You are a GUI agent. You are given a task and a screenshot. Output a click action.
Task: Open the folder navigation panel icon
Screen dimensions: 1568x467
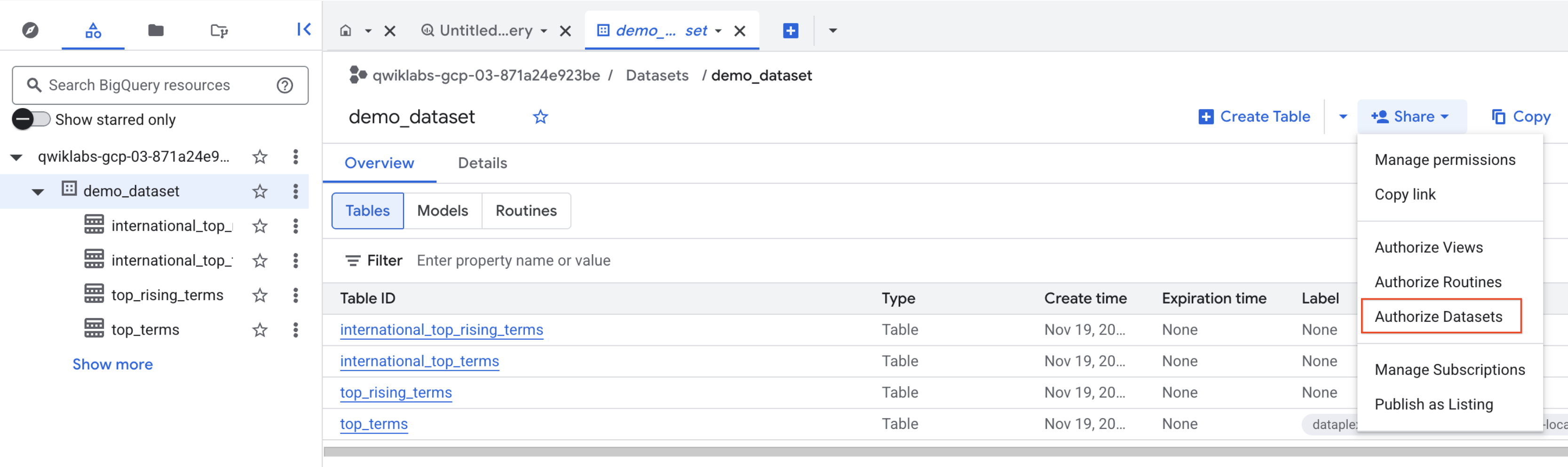155,29
